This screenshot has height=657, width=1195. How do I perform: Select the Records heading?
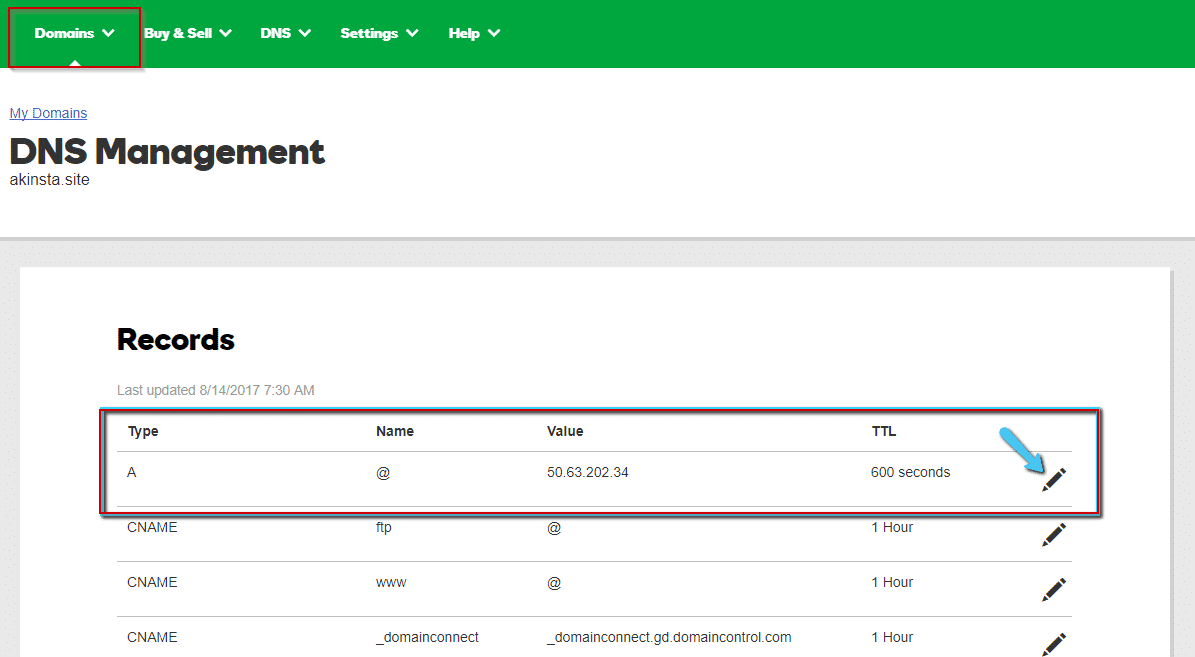[176, 340]
